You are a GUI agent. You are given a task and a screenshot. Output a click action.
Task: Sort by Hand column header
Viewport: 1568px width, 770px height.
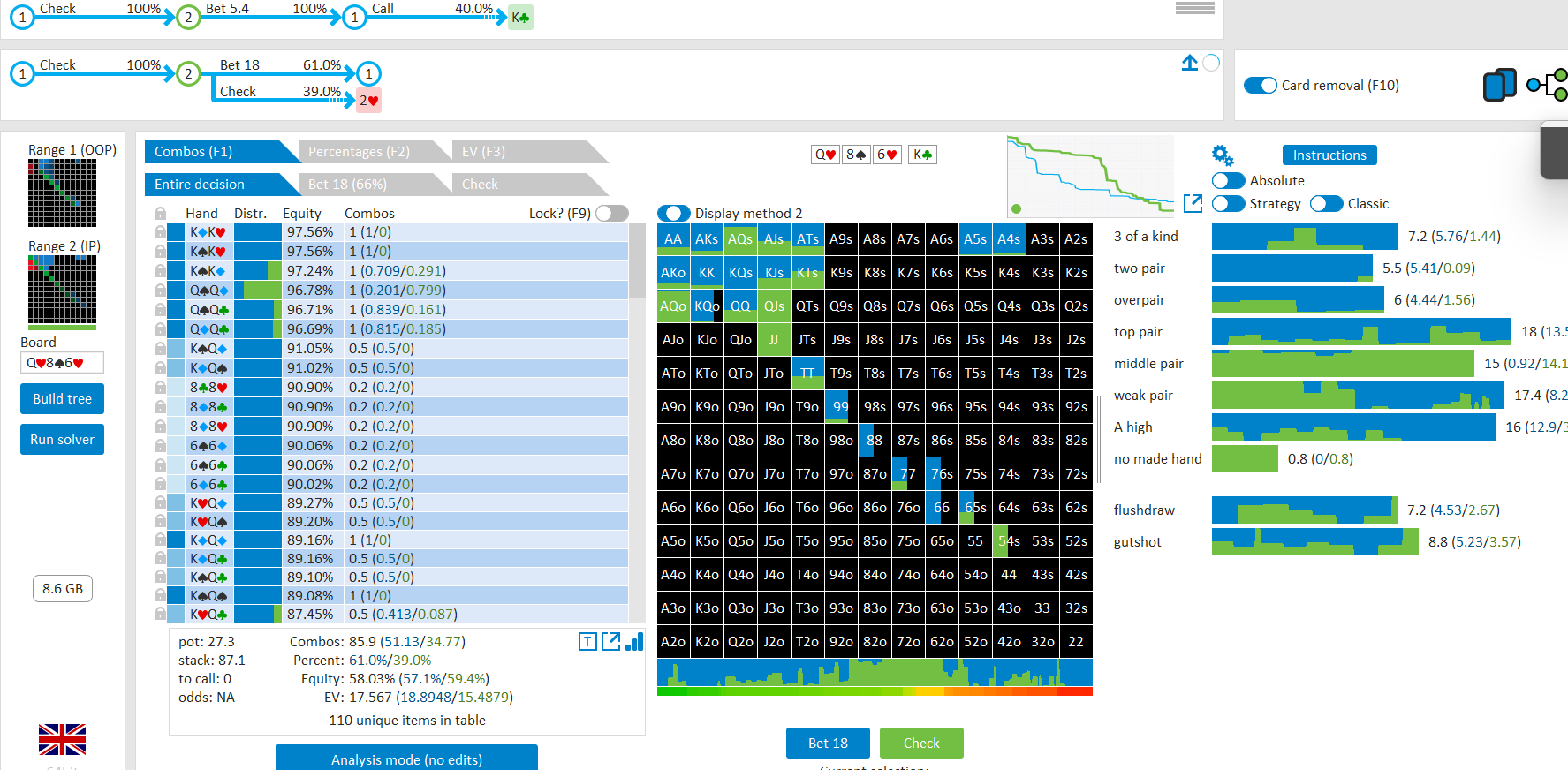point(201,213)
